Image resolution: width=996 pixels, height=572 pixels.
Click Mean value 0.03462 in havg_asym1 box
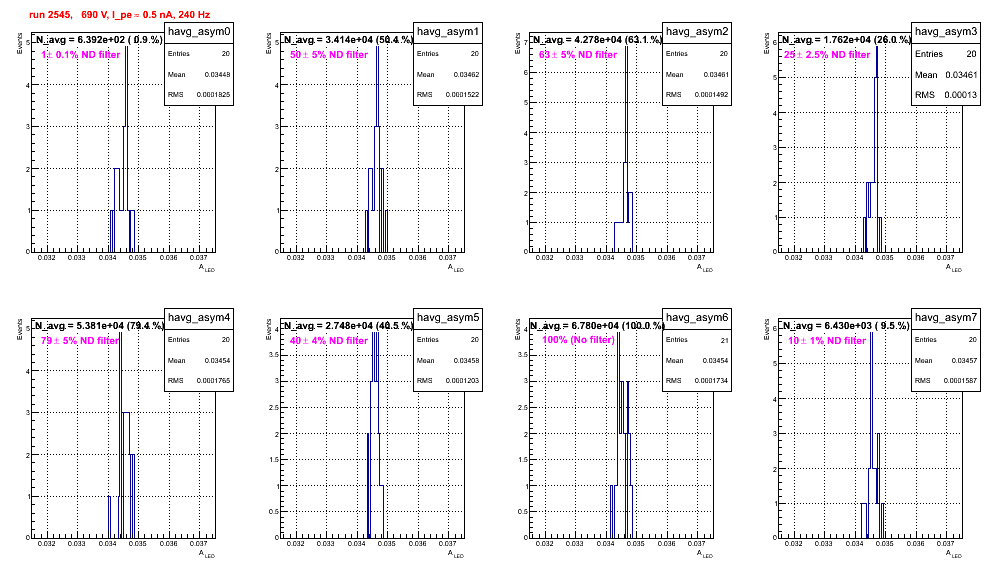[466, 74]
